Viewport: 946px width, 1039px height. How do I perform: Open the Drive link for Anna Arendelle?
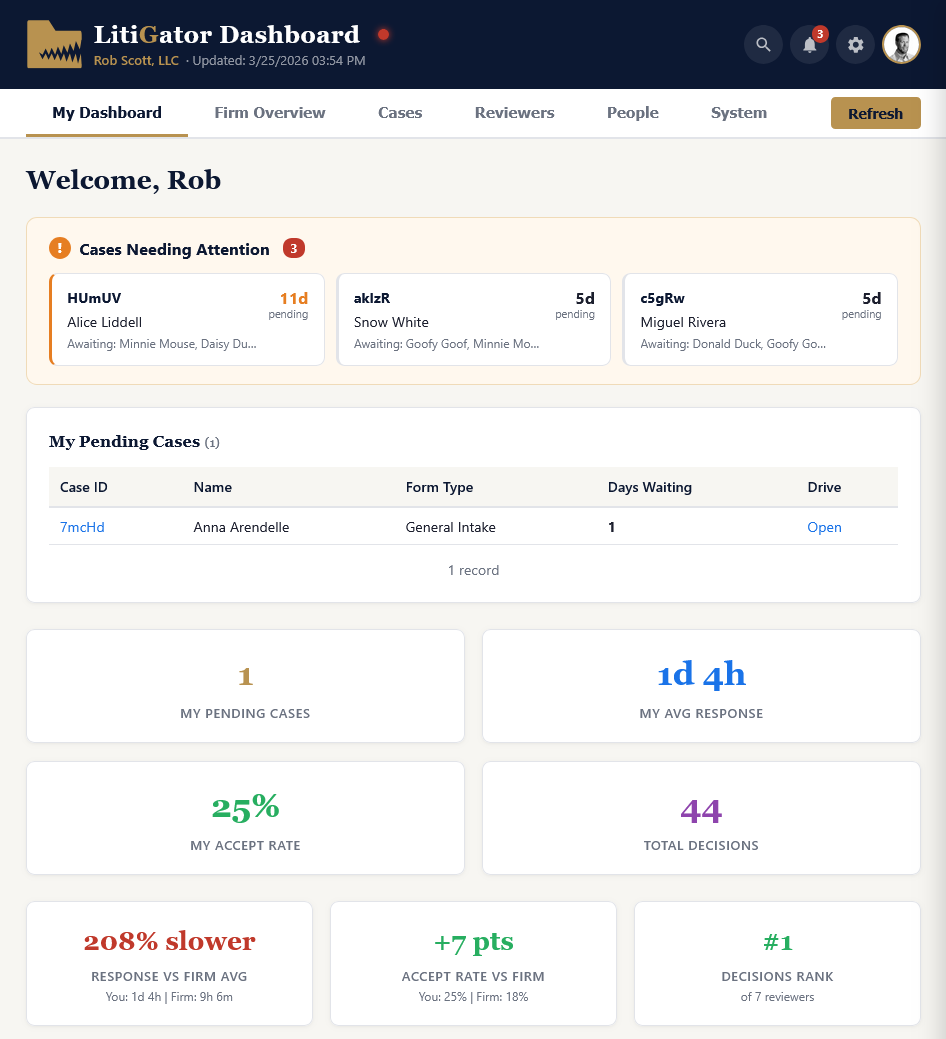coord(824,527)
